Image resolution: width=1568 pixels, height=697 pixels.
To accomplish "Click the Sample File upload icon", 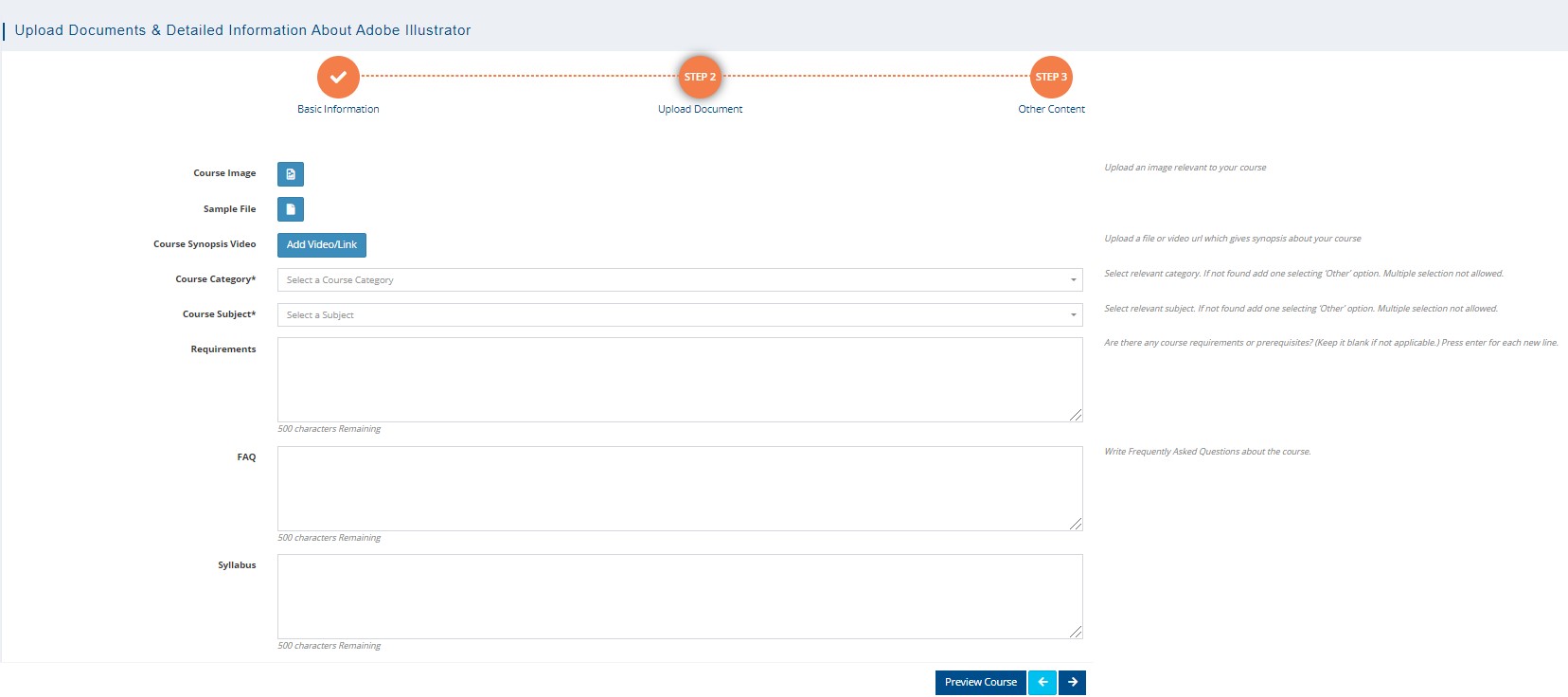I will click(x=291, y=209).
